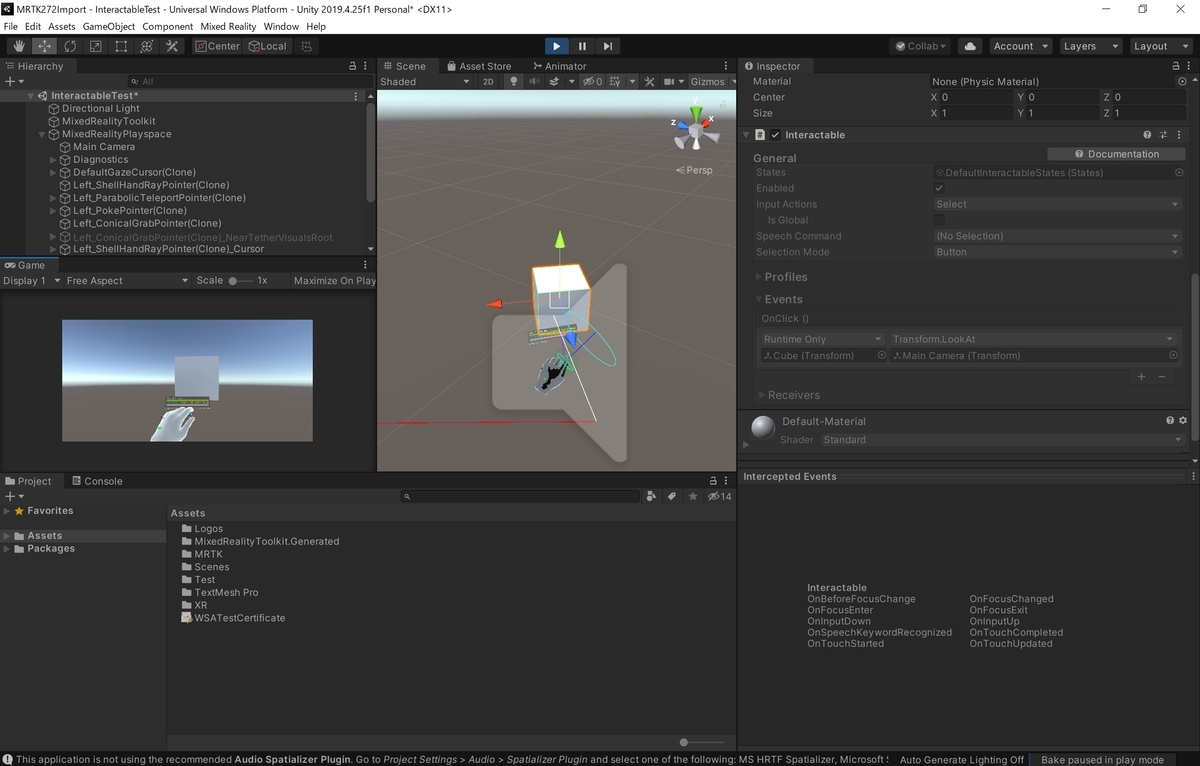
Task: Select the Move tool
Action: (x=45, y=46)
